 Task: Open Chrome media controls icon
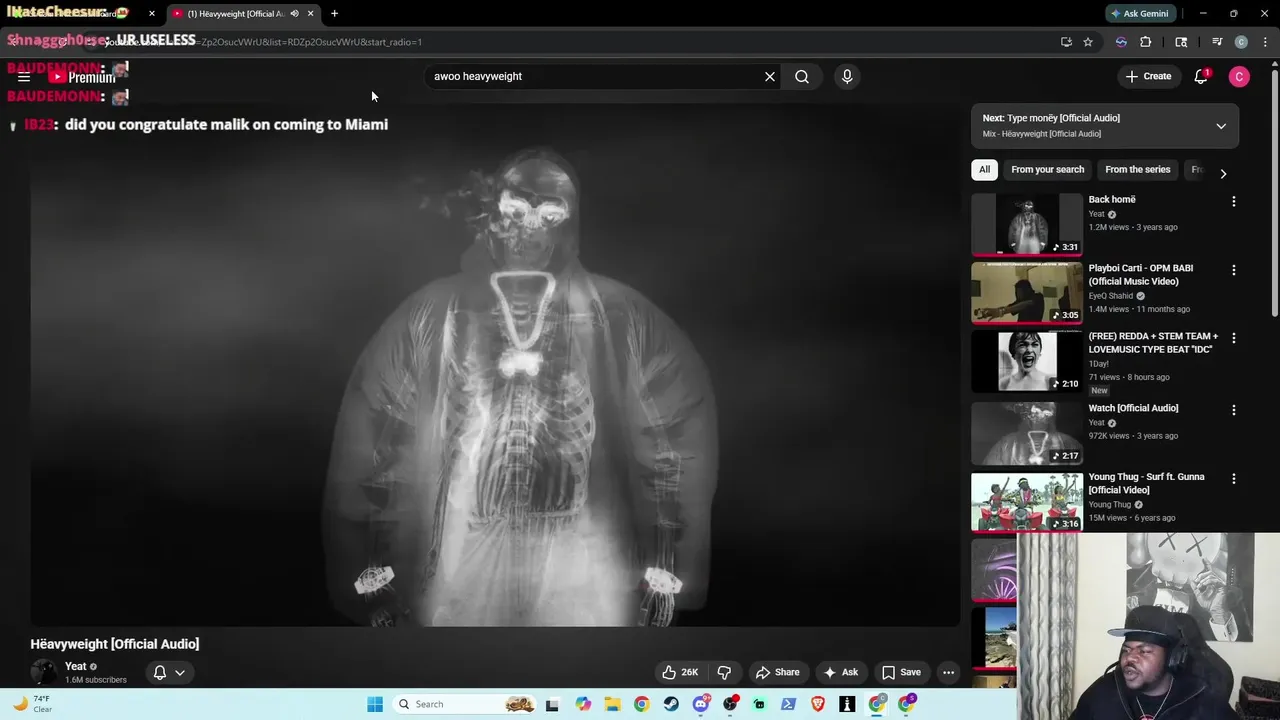tap(1217, 42)
